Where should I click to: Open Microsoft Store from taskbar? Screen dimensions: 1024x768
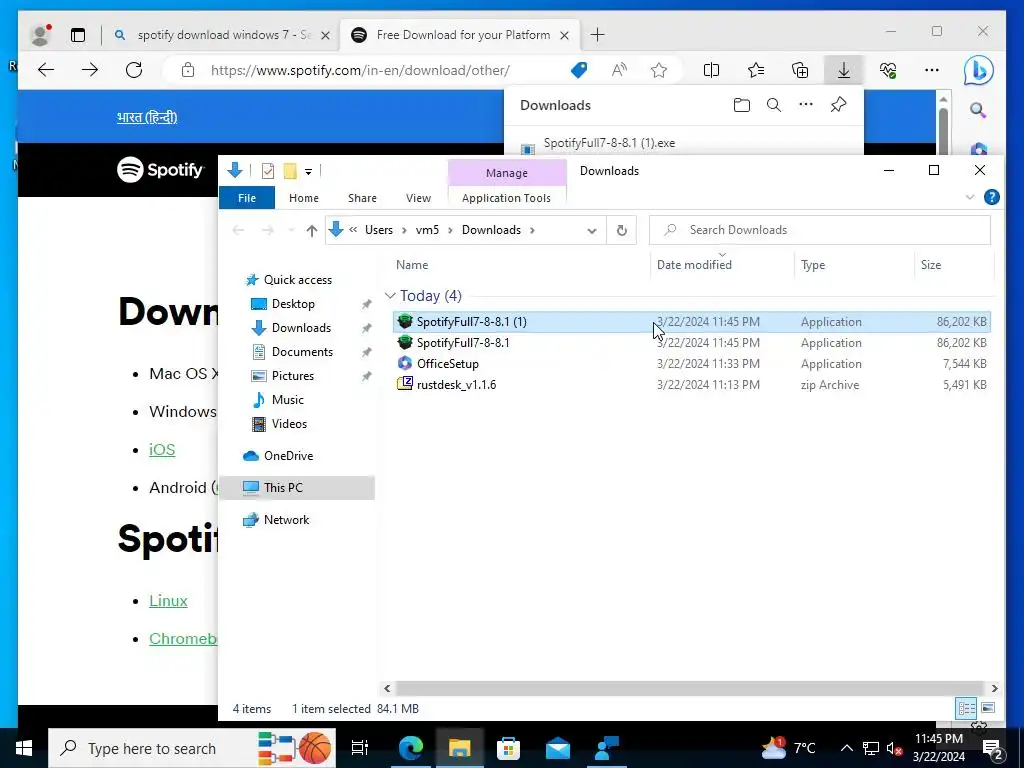(508, 748)
